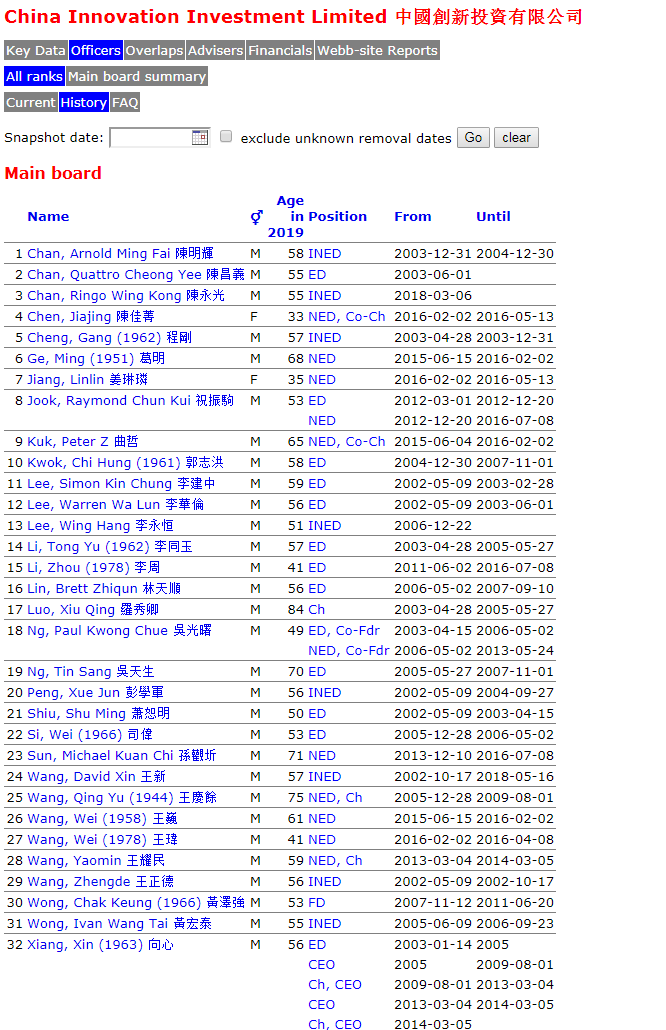Image resolution: width=666 pixels, height=1030 pixels.
Task: Open Chan, Arnold Ming Fai profile link
Action: (120, 254)
